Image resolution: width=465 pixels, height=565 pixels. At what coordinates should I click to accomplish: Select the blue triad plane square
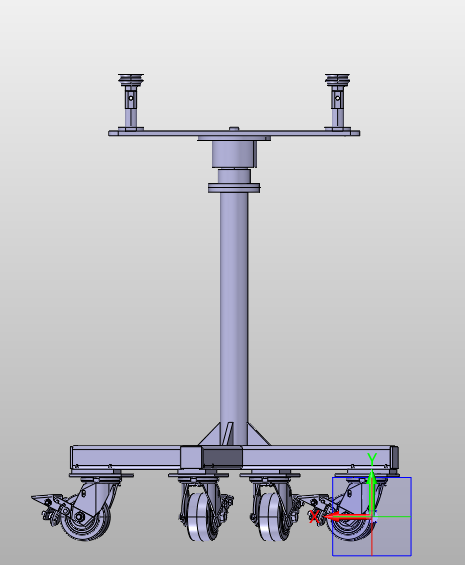(372, 516)
